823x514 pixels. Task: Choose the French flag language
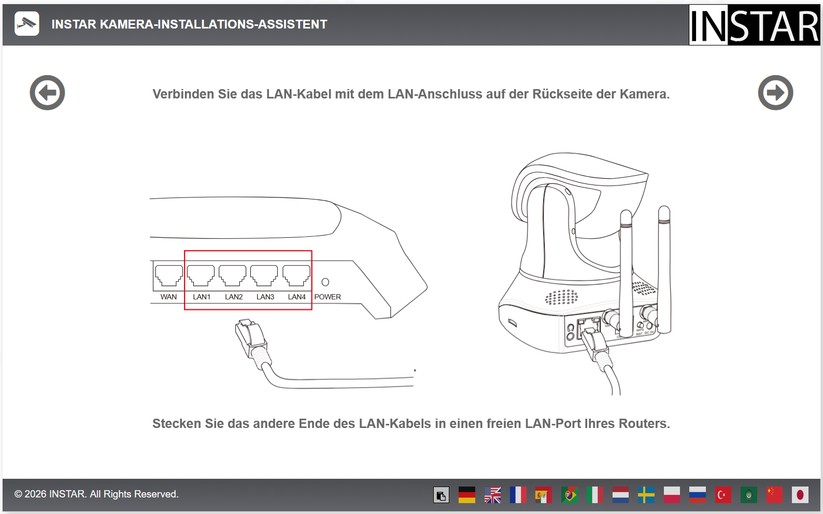tap(518, 495)
